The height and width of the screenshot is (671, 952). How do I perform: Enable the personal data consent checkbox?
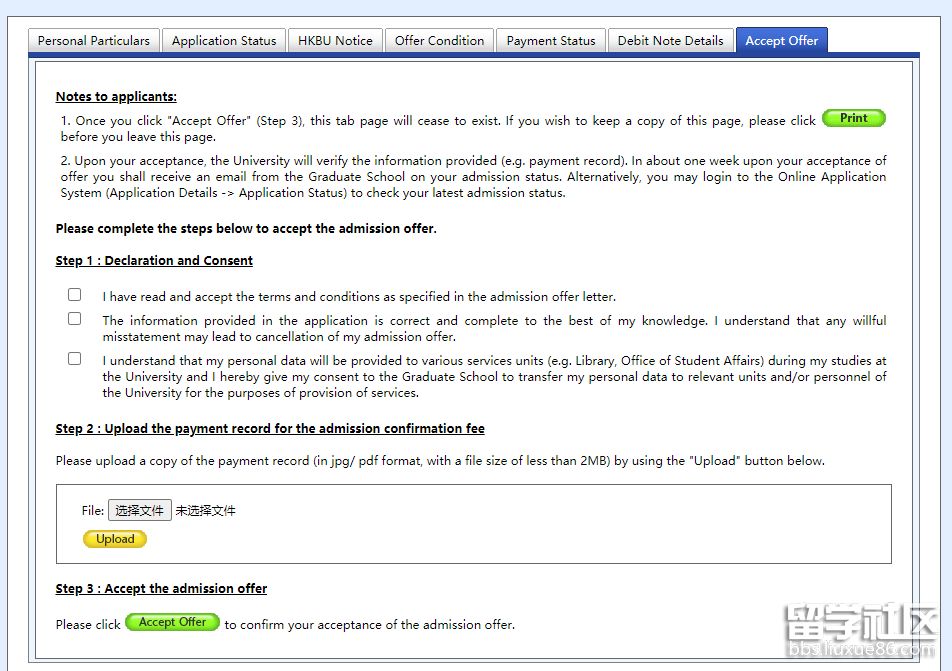coord(75,359)
